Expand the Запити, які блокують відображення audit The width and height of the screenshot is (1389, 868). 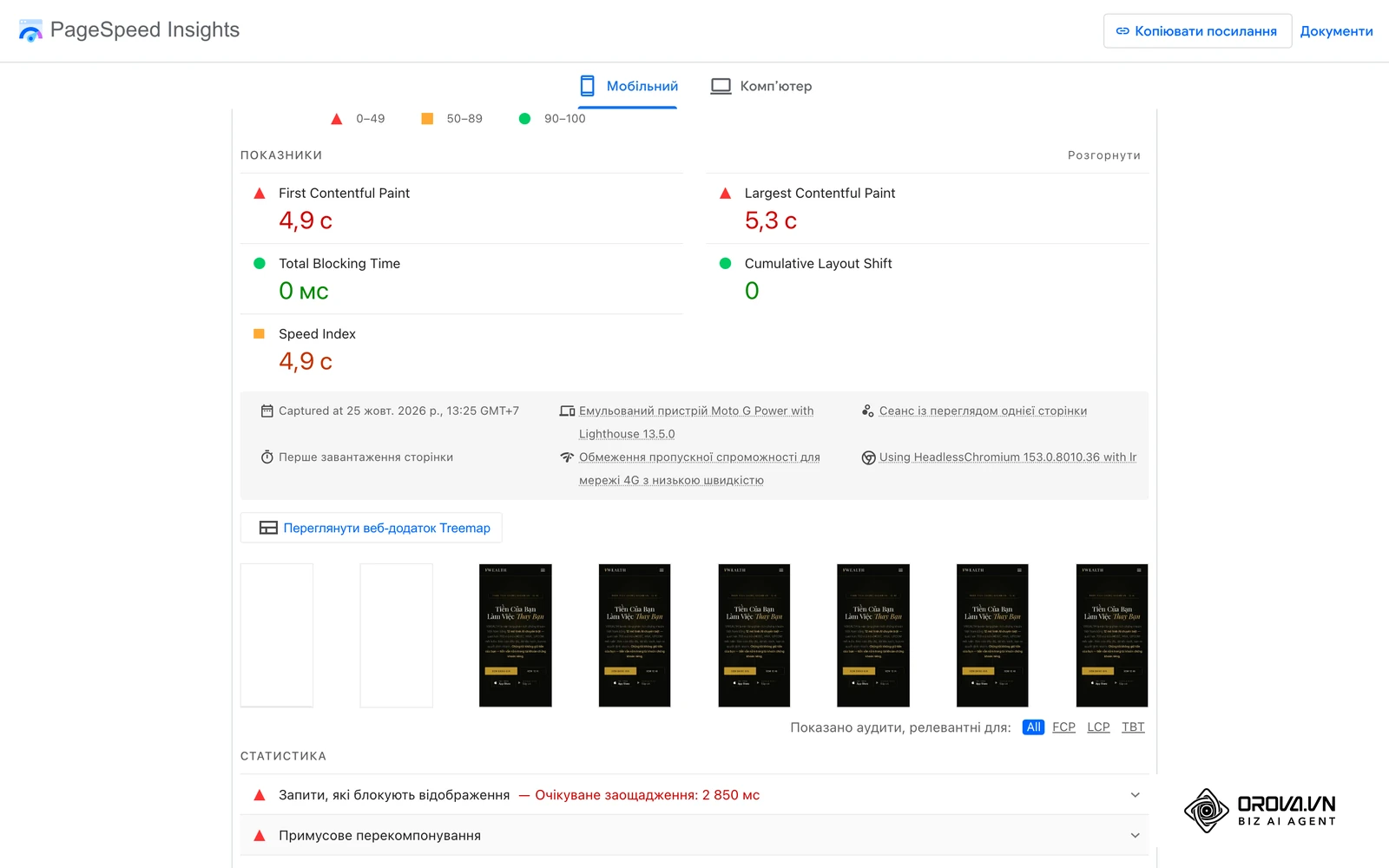point(694,795)
